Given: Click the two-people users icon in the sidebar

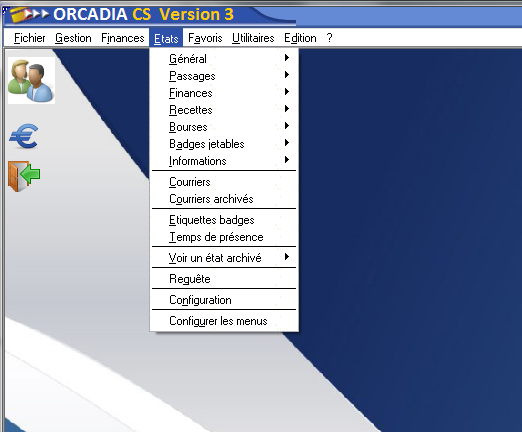Looking at the screenshot, I should pos(31,80).
